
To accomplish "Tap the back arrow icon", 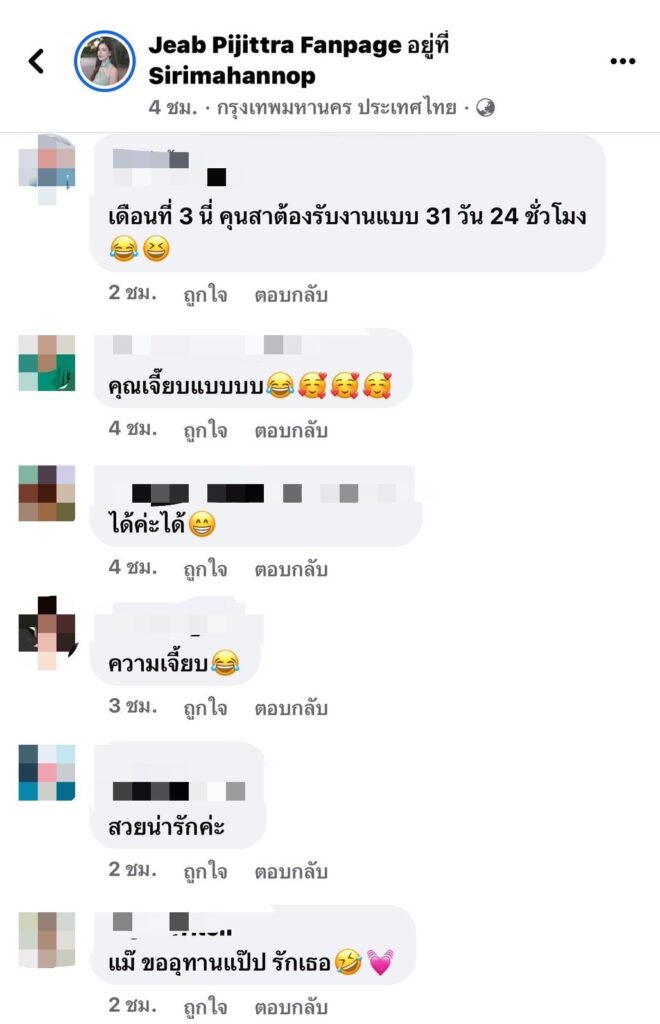I will [x=37, y=61].
